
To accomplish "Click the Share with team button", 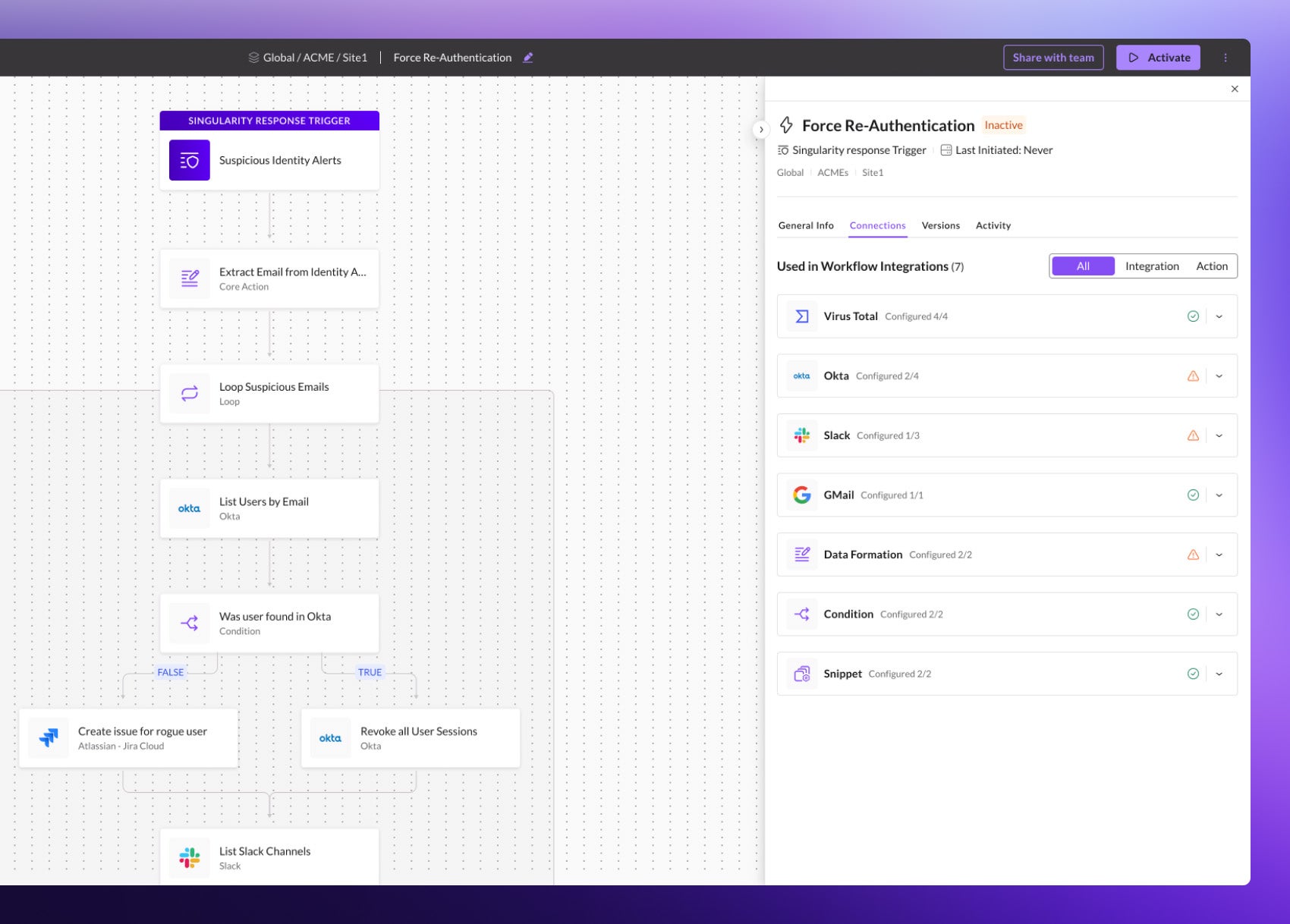I will (1052, 58).
